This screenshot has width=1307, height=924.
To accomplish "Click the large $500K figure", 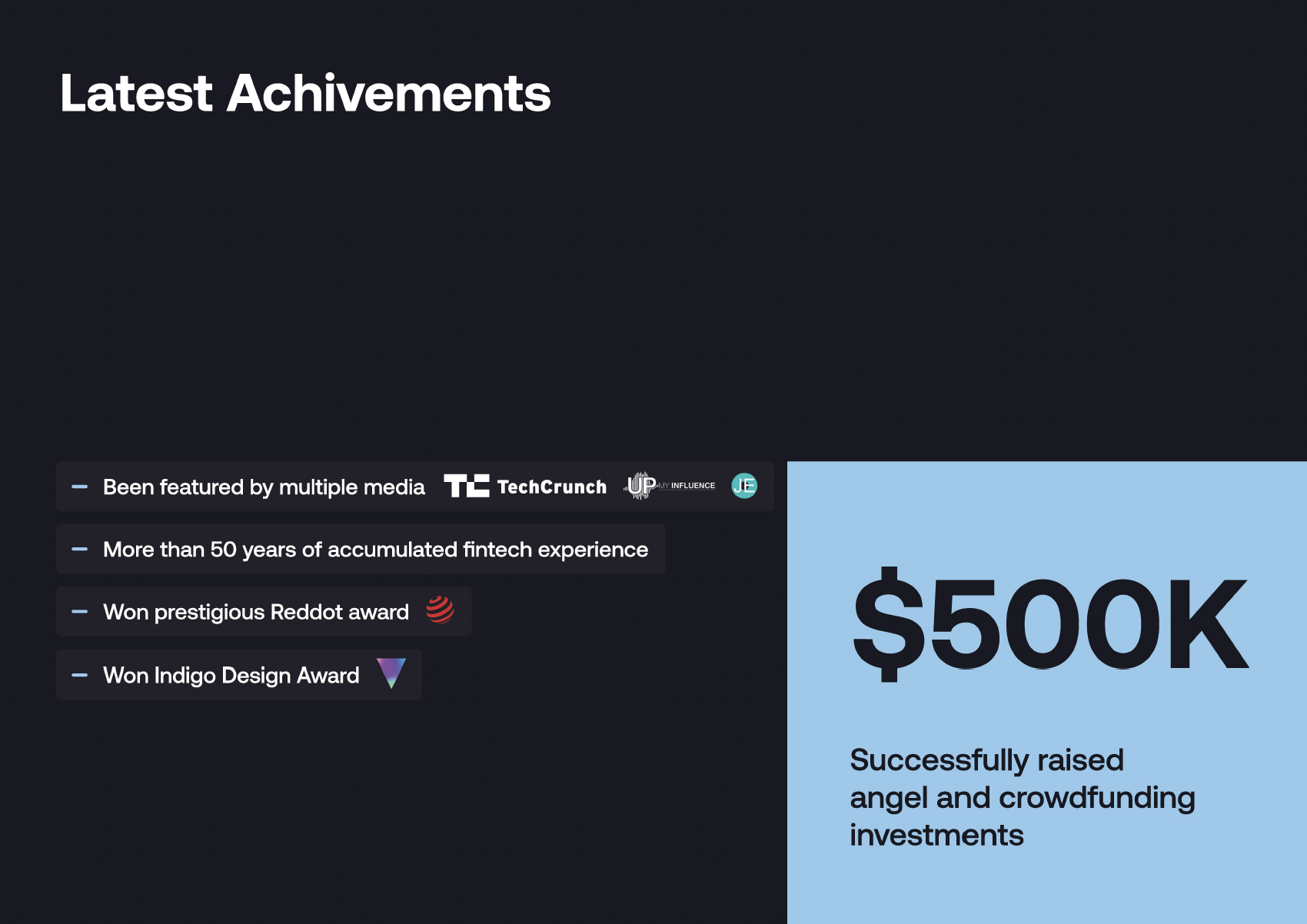I will coord(1050,624).
